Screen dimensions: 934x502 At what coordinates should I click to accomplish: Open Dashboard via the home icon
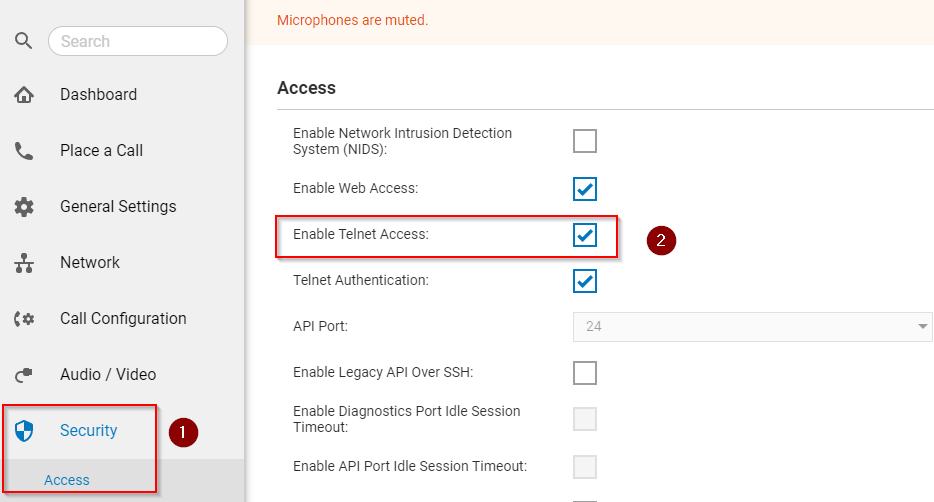[x=24, y=95]
